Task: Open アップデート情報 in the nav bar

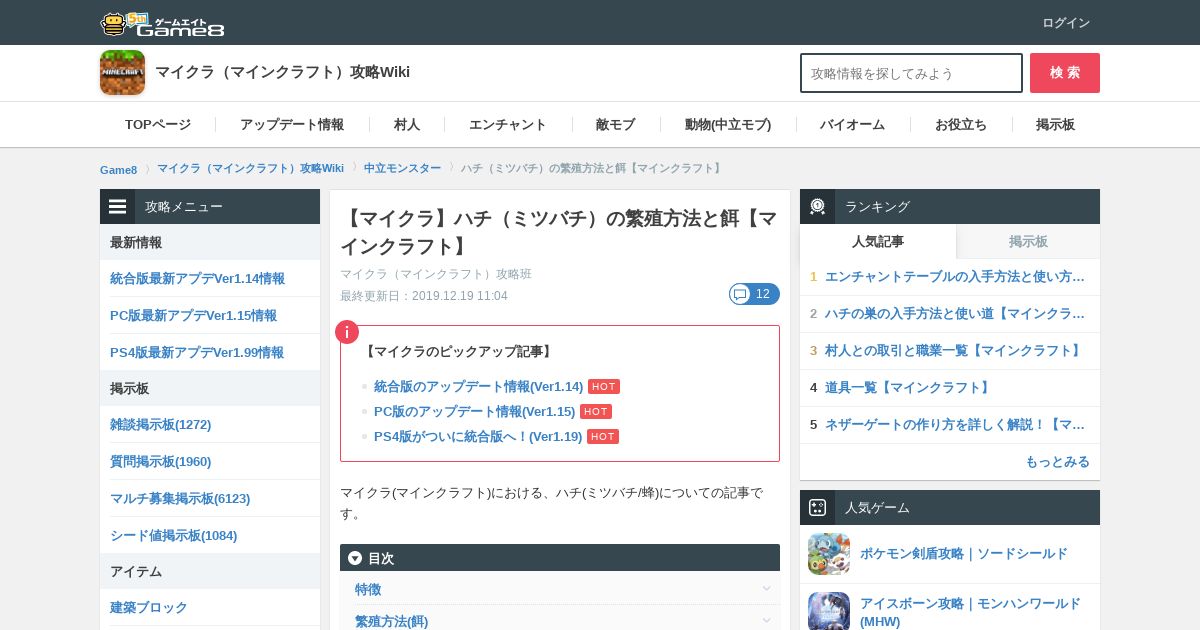Action: (292, 125)
